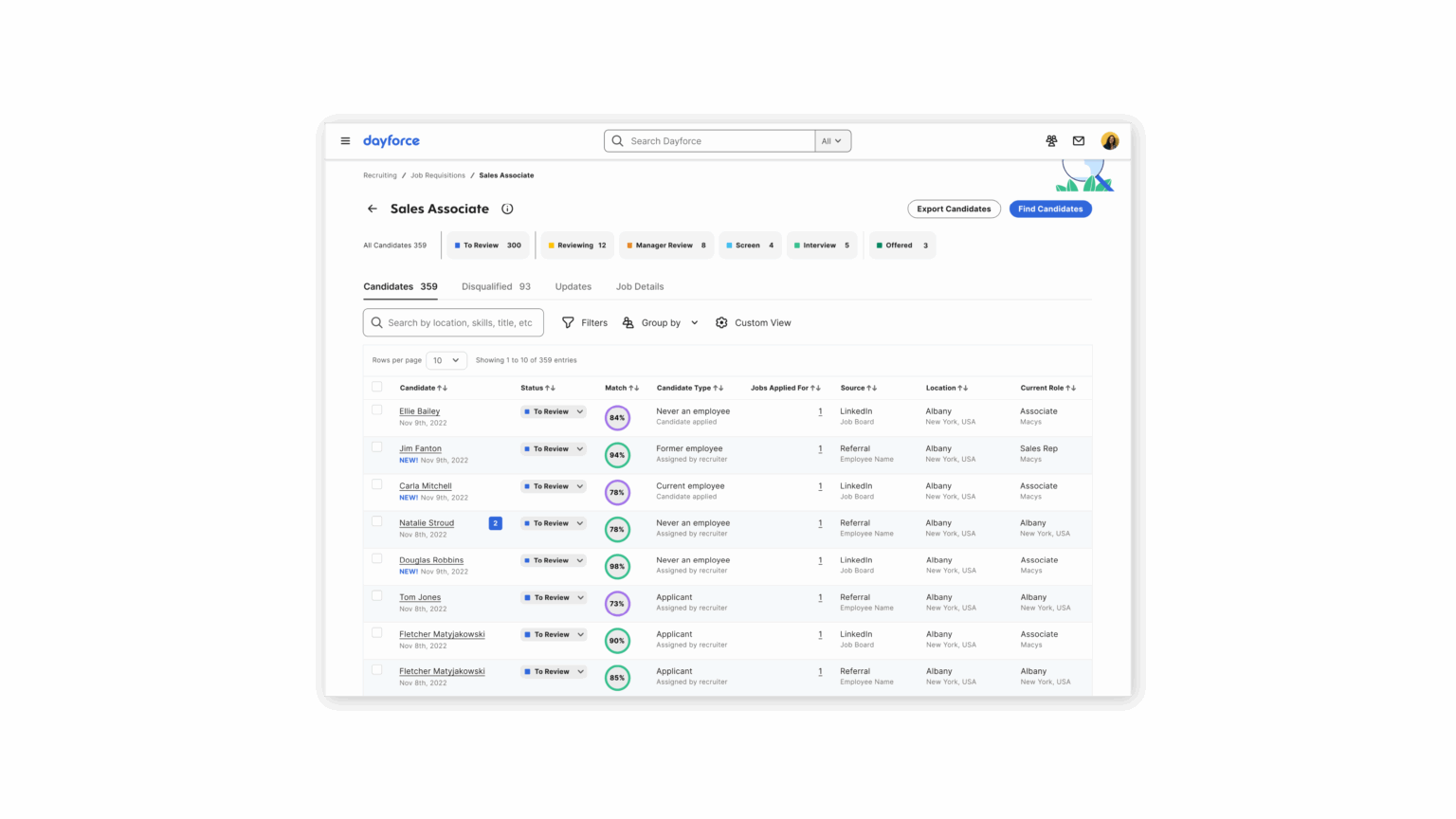Open the messages envelope icon
Screen dimensions: 1456x819
pos(1079,140)
